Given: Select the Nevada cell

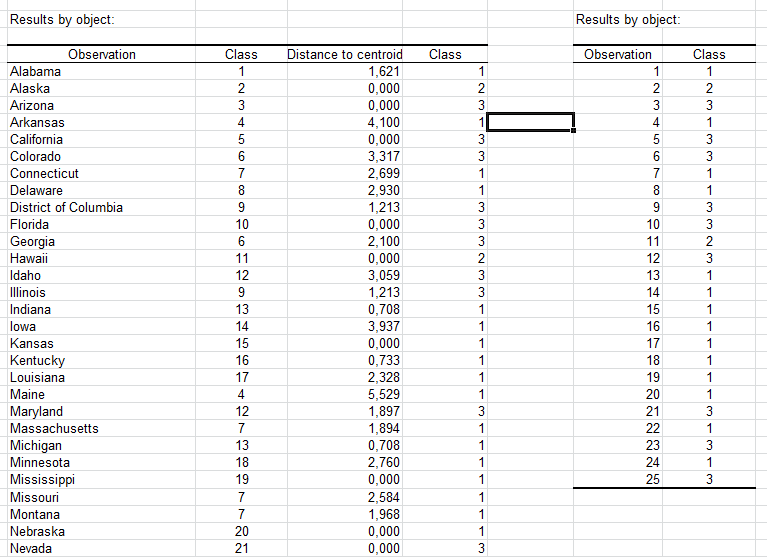Looking at the screenshot, I should click(x=101, y=548).
